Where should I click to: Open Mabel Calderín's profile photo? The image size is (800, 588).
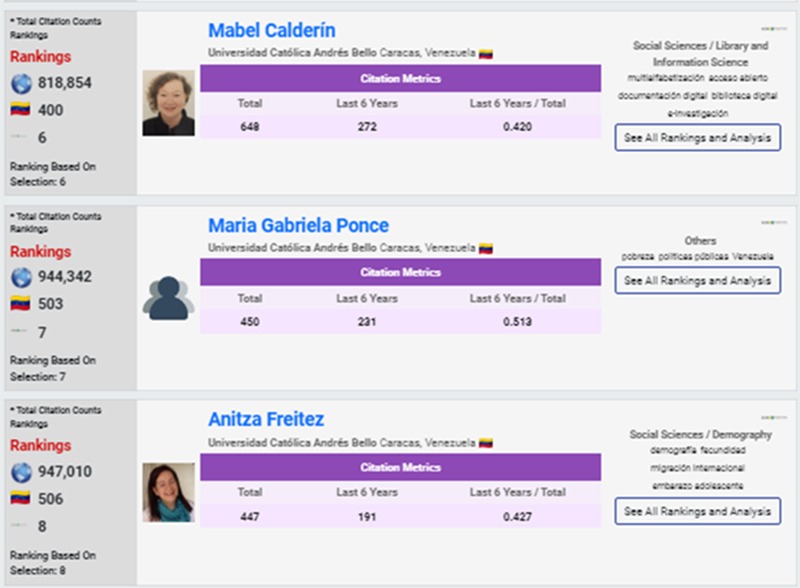(x=168, y=103)
